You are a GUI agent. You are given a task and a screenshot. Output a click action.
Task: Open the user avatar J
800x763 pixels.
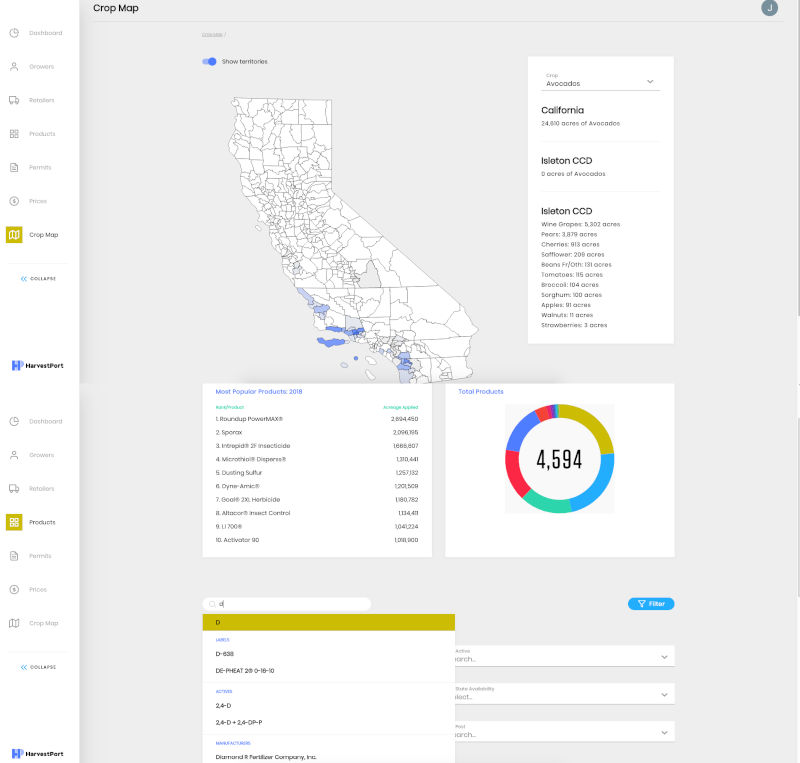(769, 8)
